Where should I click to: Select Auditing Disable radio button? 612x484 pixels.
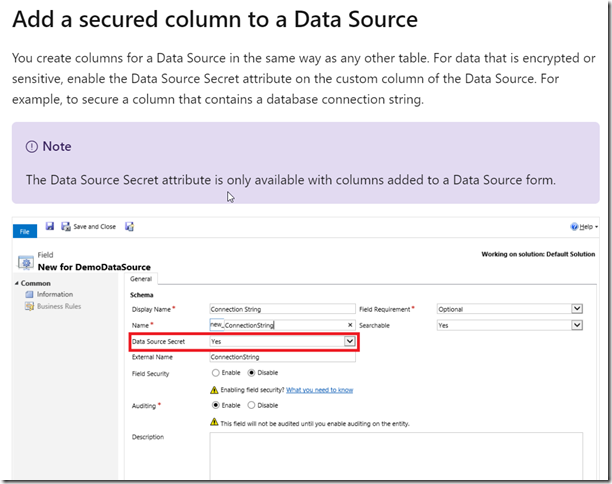tap(251, 405)
